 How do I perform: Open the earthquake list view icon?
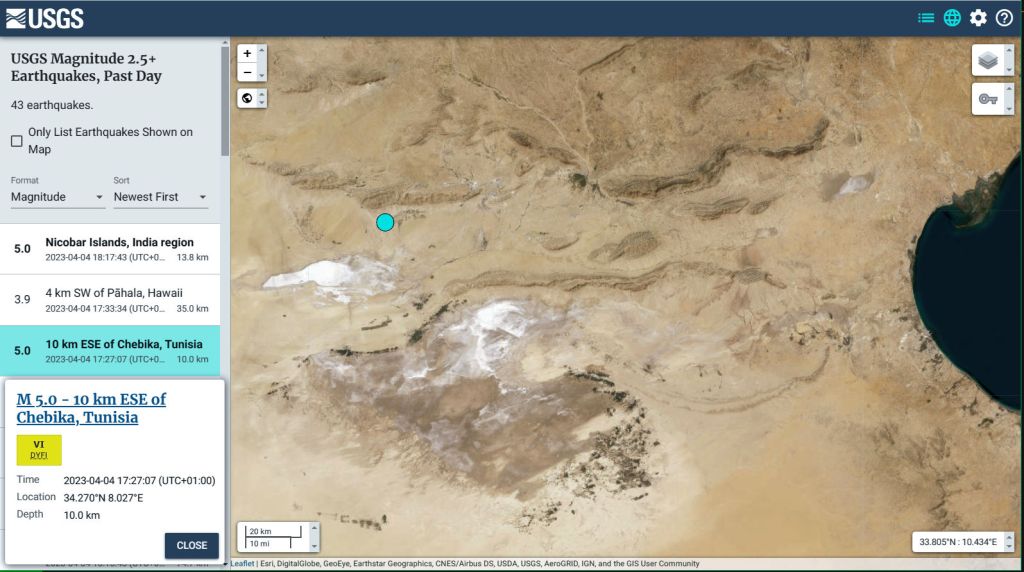click(x=926, y=18)
